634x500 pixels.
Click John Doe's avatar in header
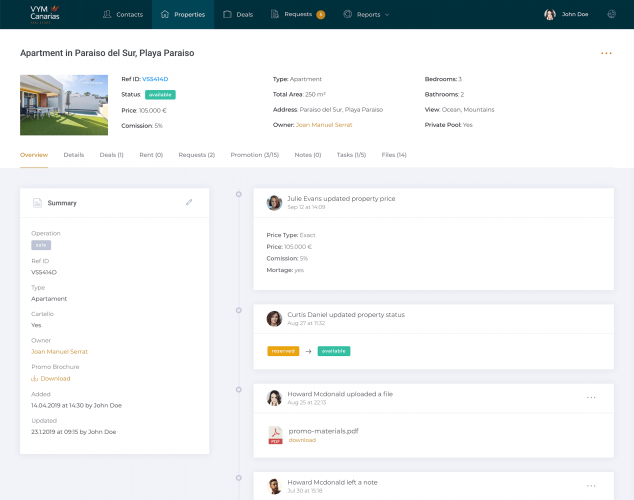[x=549, y=14]
